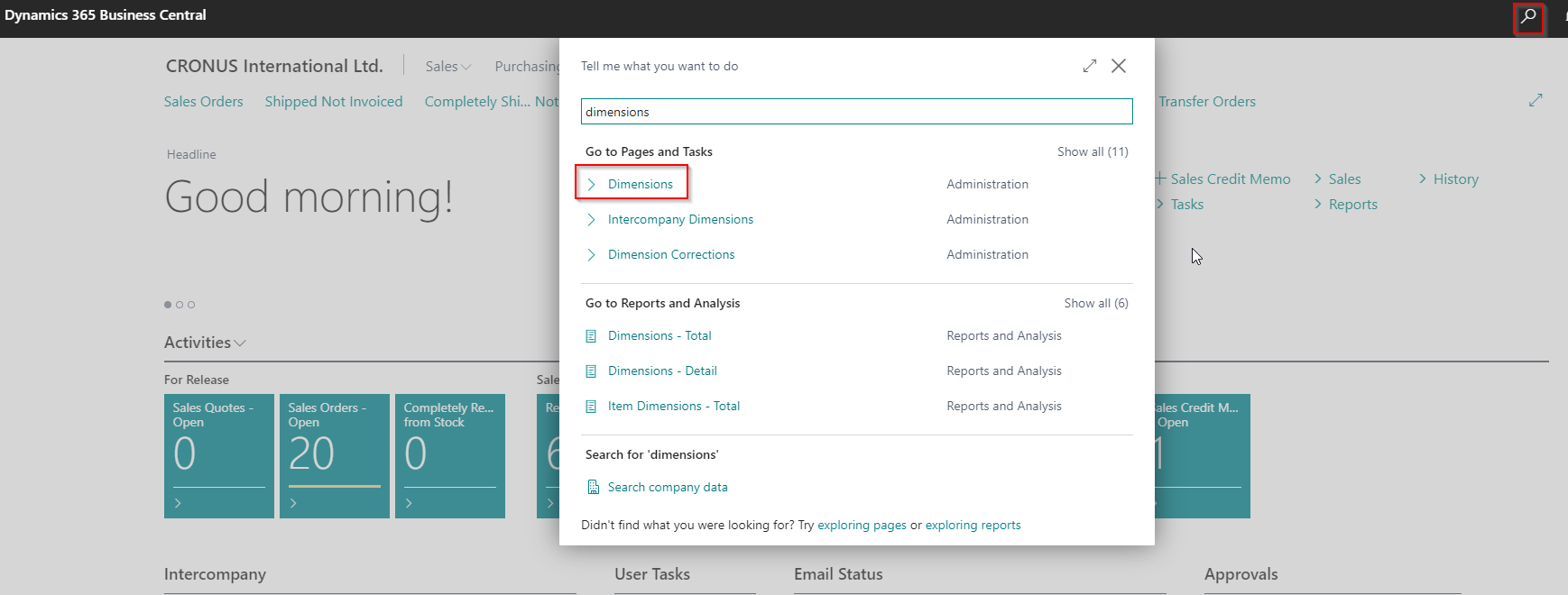Expand the Reports action group
This screenshot has height=595, width=1568.
[x=1345, y=205]
